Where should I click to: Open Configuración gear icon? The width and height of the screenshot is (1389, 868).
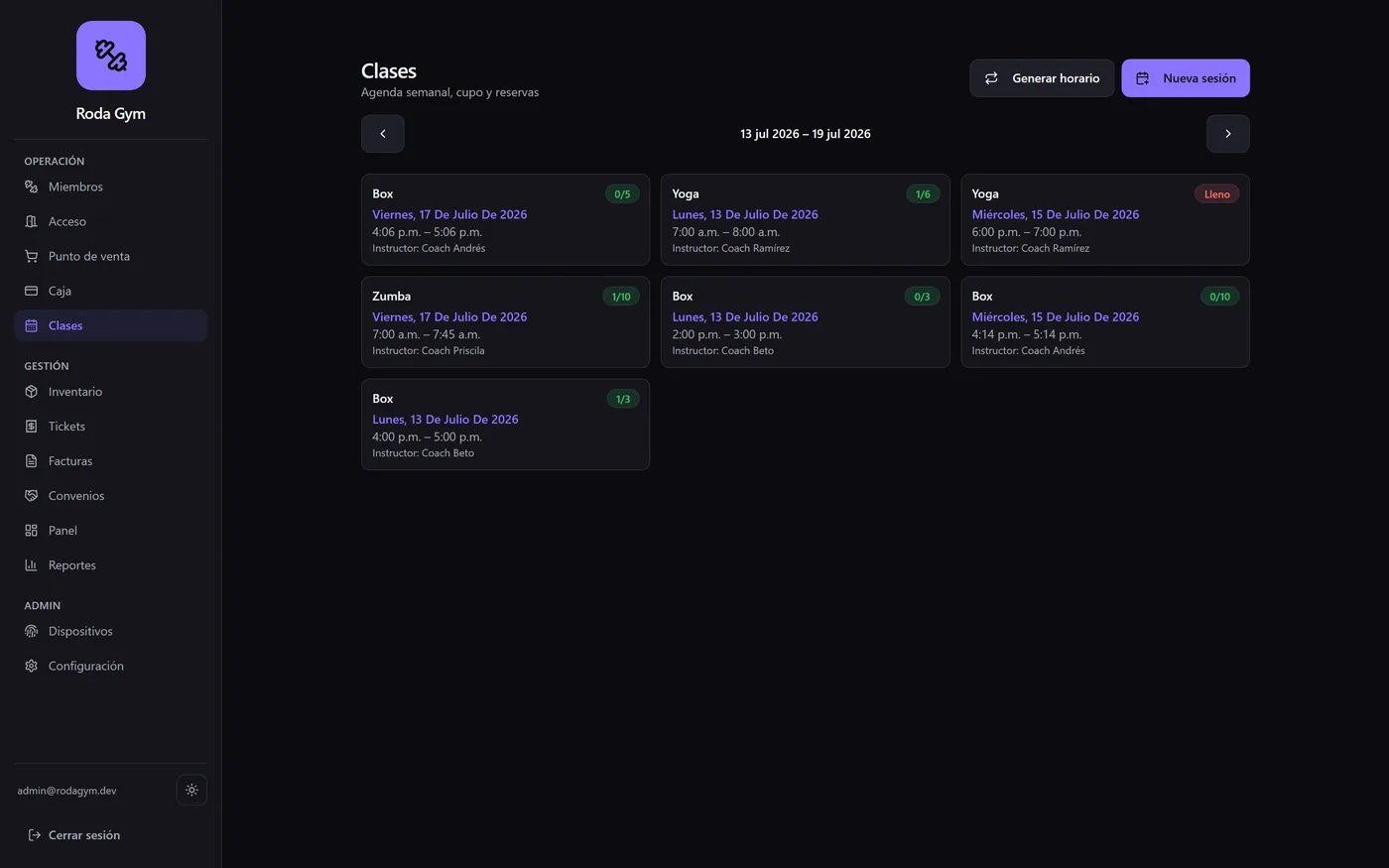31,666
